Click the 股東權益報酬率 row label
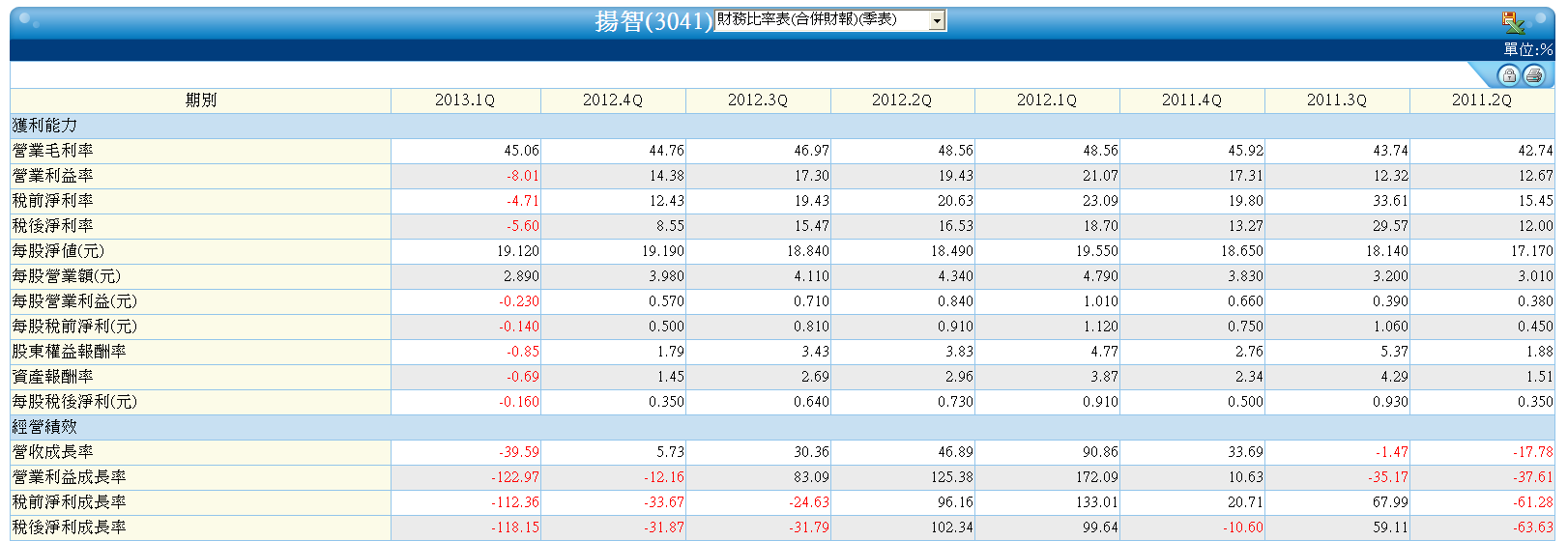Screen dimensions: 1568x541 click(x=70, y=352)
